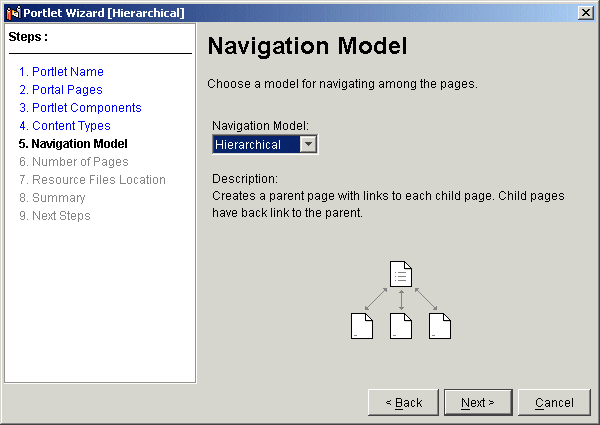This screenshot has height=425, width=600.
Task: Select step 5. Navigation Model
Action: point(73,143)
